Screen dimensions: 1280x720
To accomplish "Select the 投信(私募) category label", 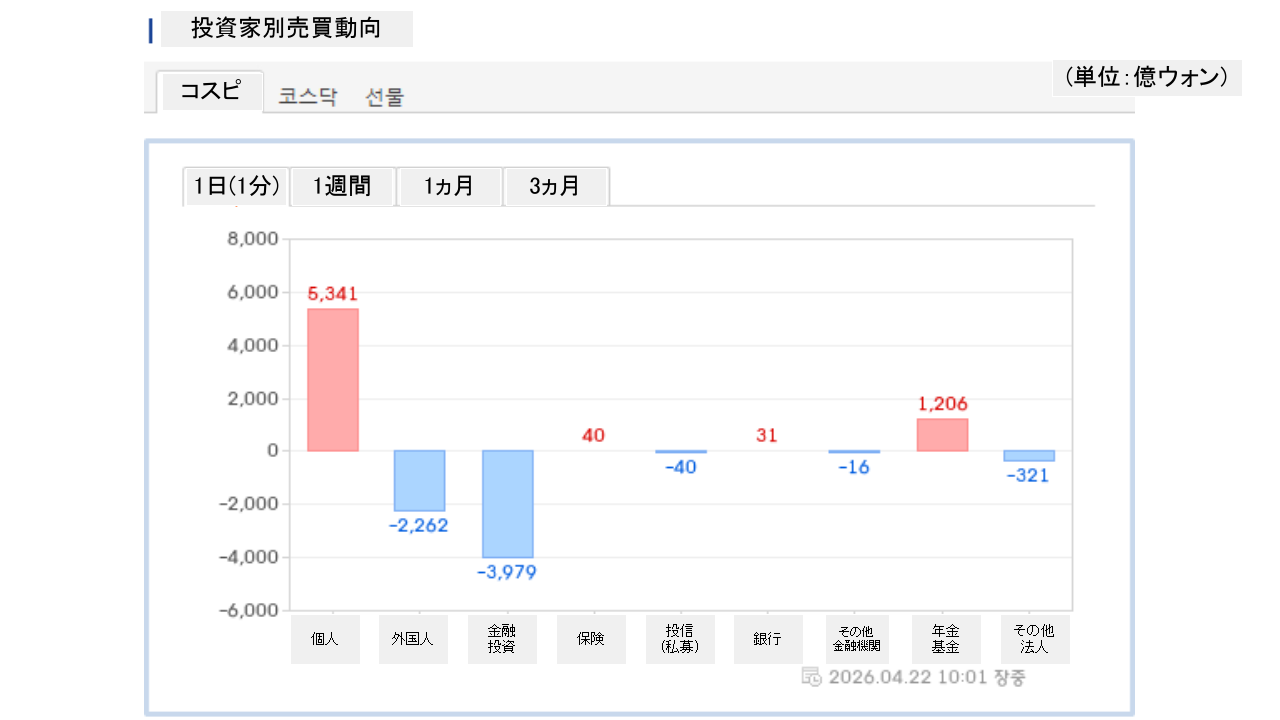I will click(679, 639).
